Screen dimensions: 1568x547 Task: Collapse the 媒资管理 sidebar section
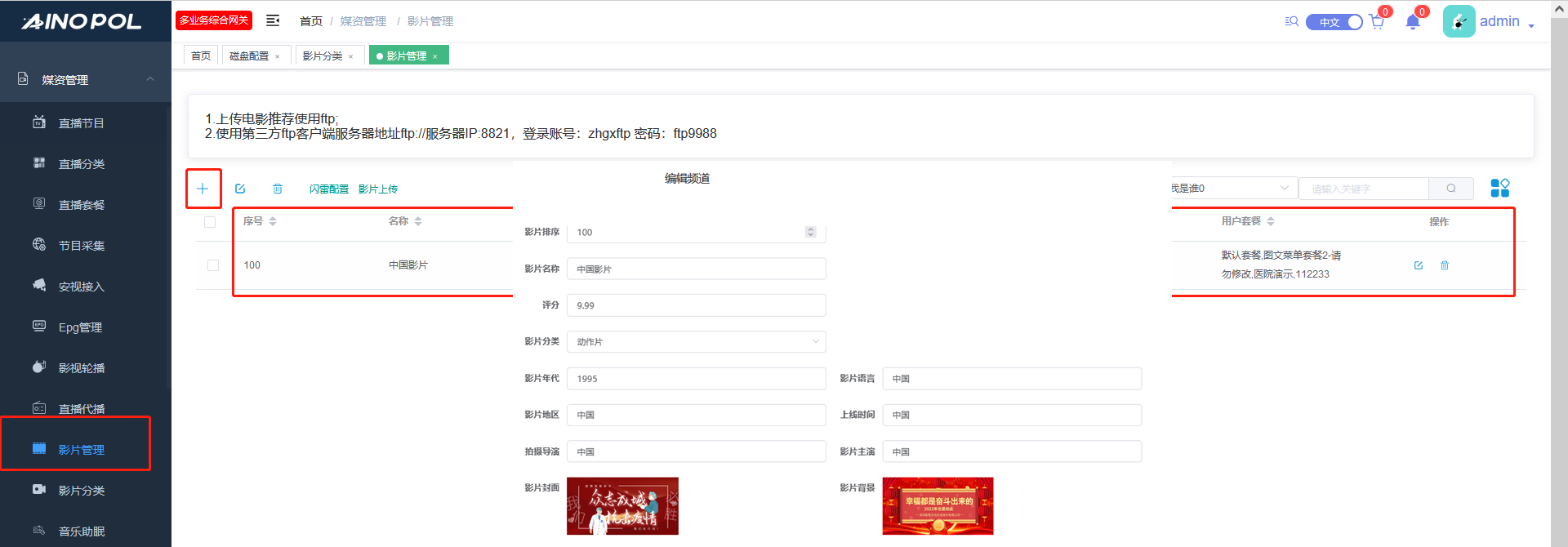[x=150, y=79]
